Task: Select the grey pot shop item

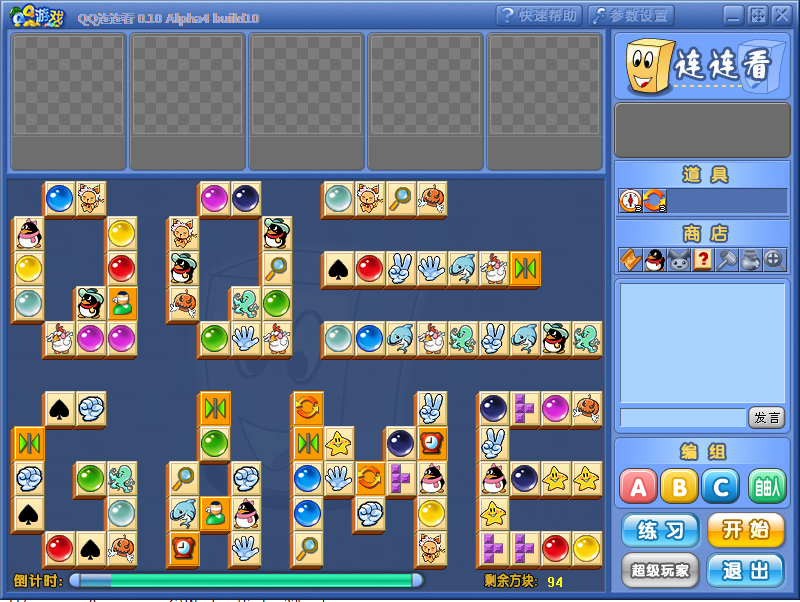Action: (x=751, y=260)
